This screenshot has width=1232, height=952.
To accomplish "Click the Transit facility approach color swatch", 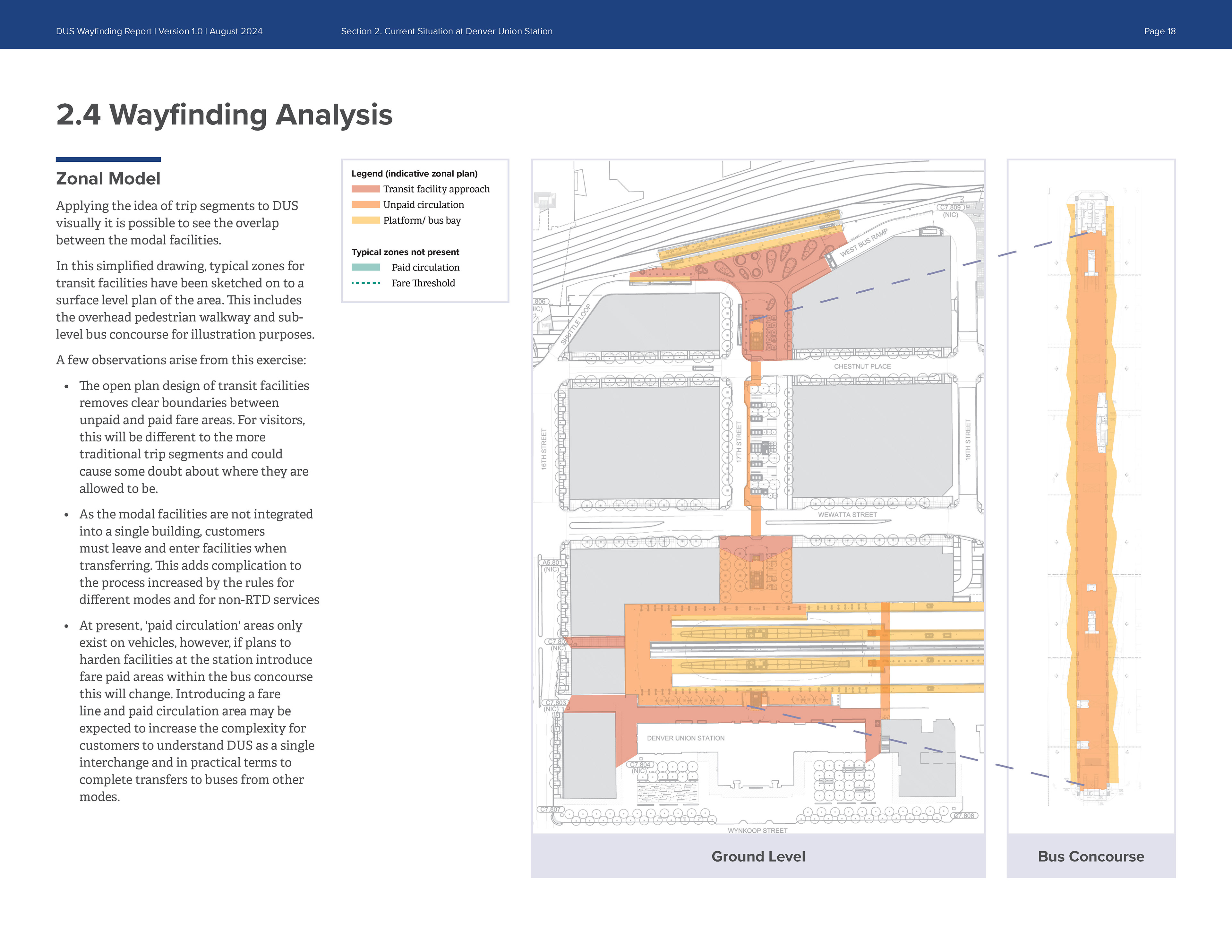I will [365, 189].
